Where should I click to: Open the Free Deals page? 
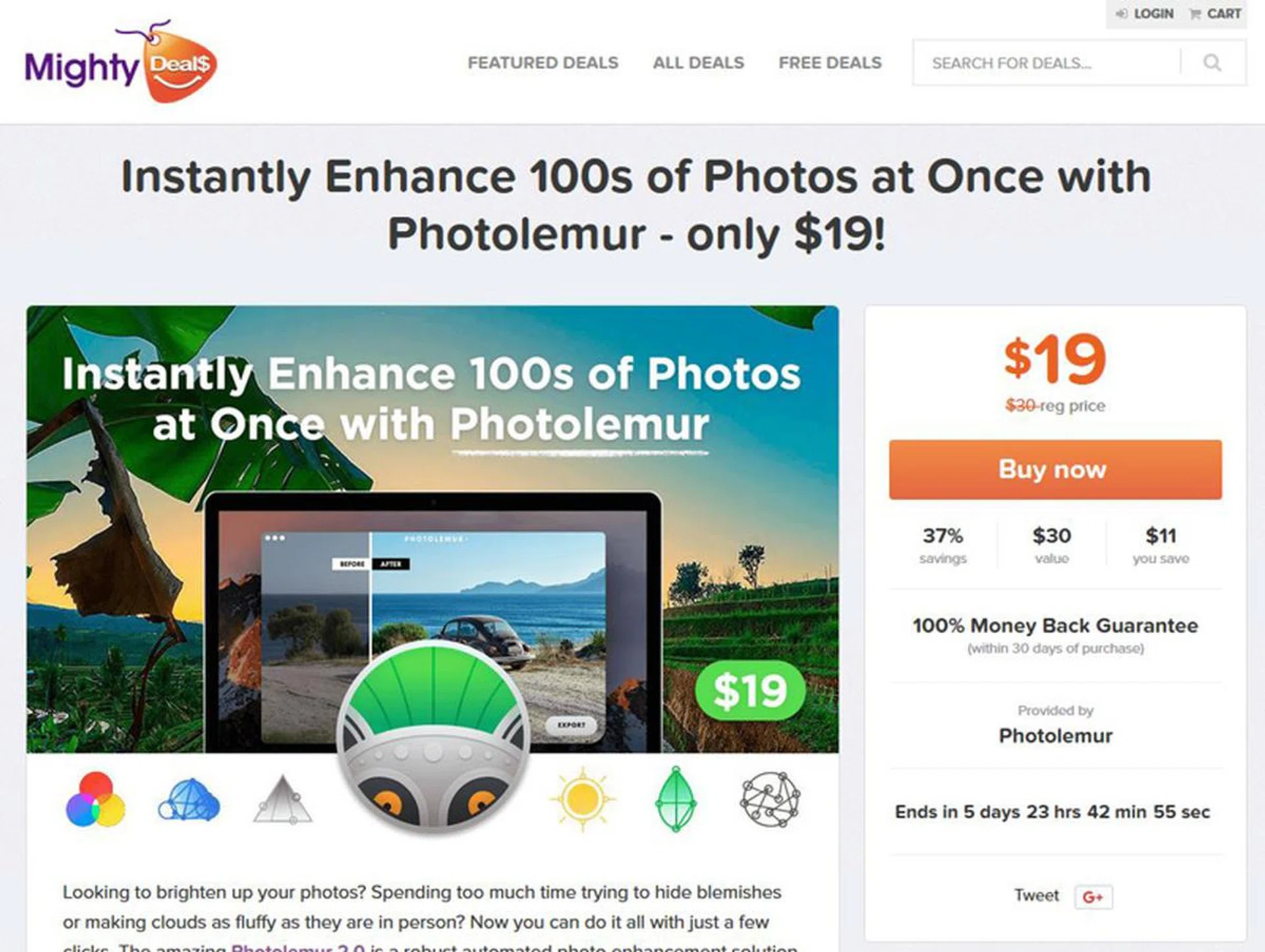(830, 63)
